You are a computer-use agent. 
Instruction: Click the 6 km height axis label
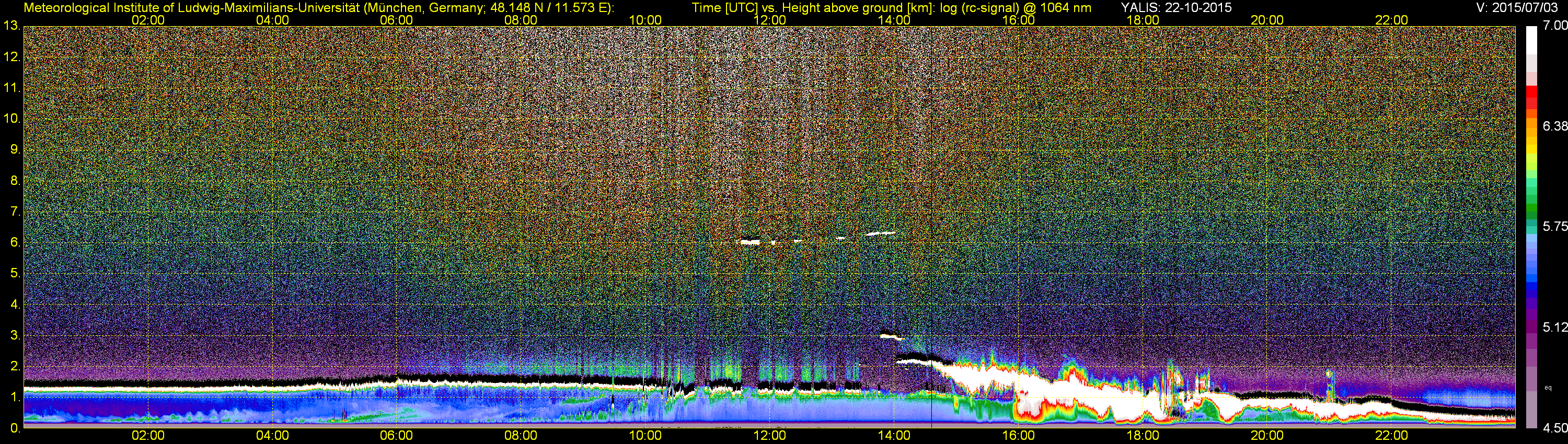click(15, 243)
